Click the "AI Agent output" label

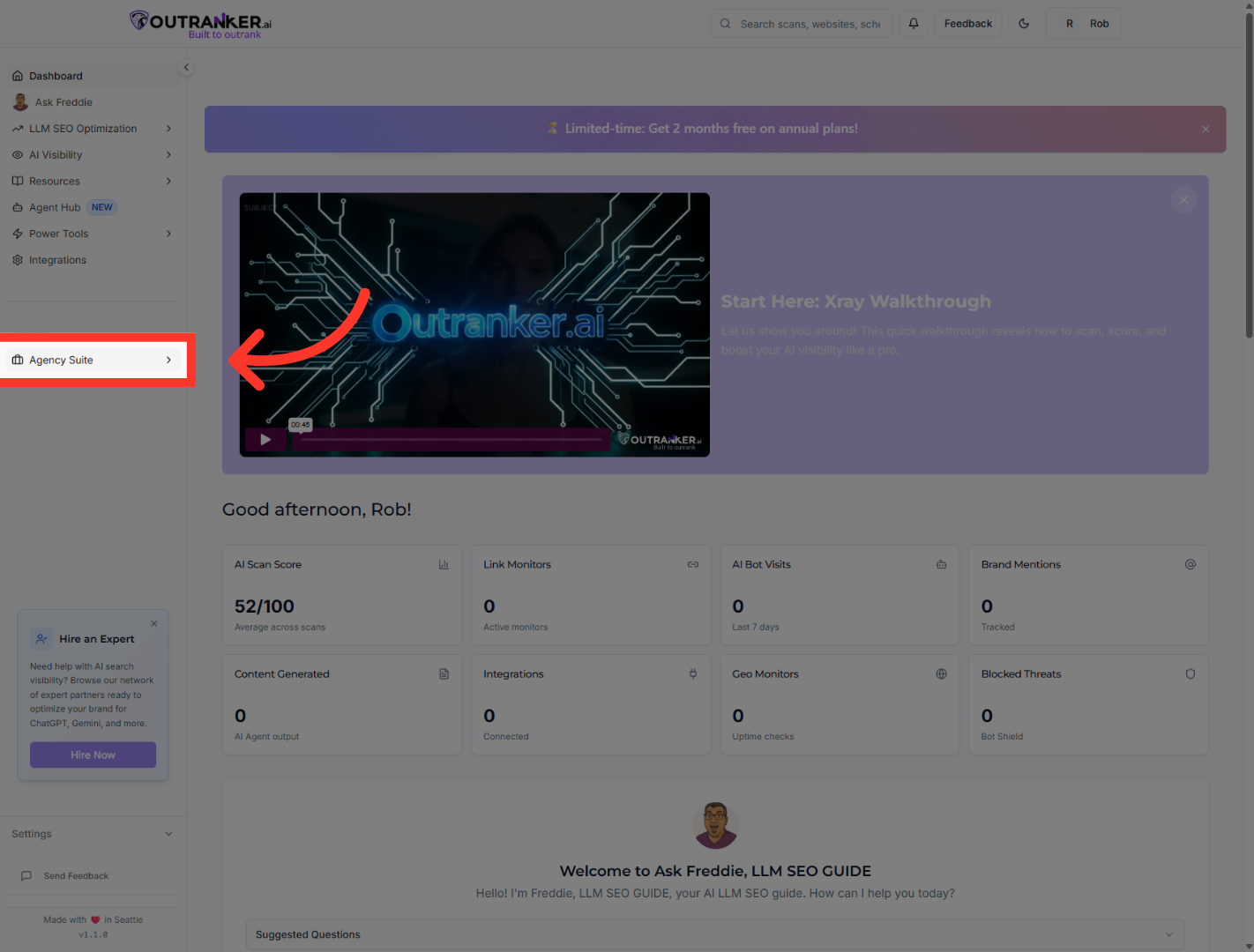point(266,737)
